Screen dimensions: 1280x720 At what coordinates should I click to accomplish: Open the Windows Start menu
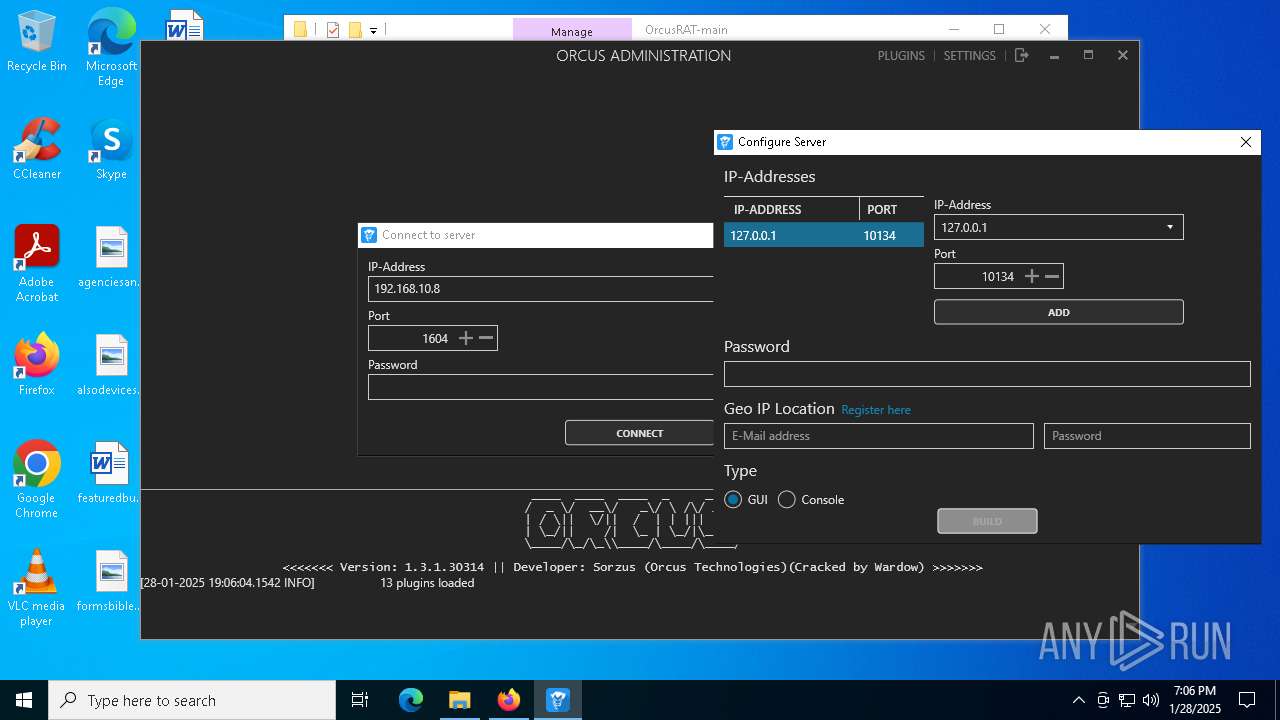[x=24, y=700]
